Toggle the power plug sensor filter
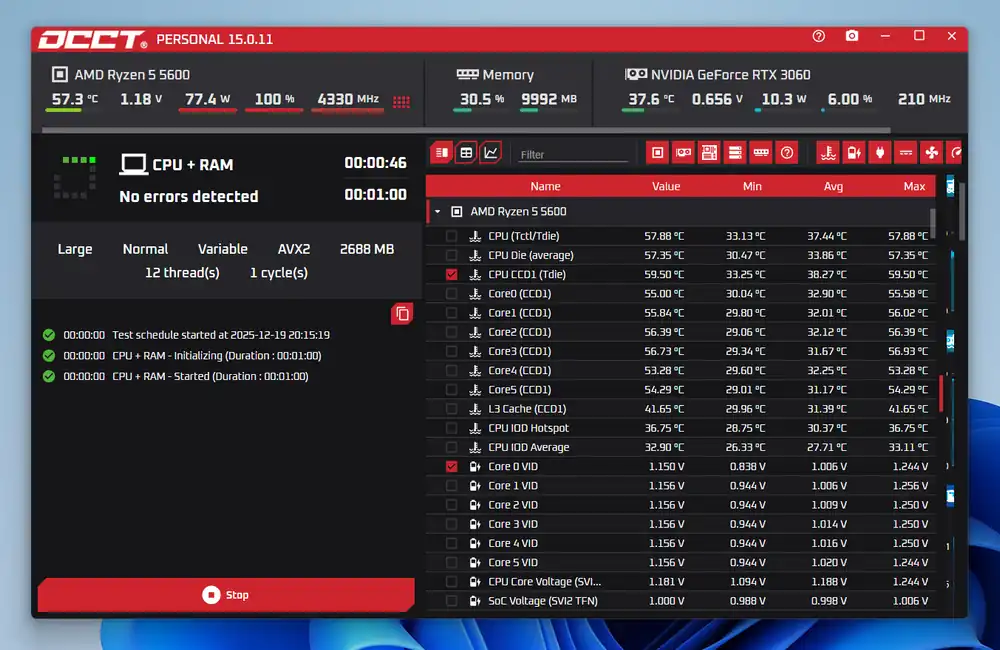Image resolution: width=1000 pixels, height=650 pixels. (x=879, y=153)
